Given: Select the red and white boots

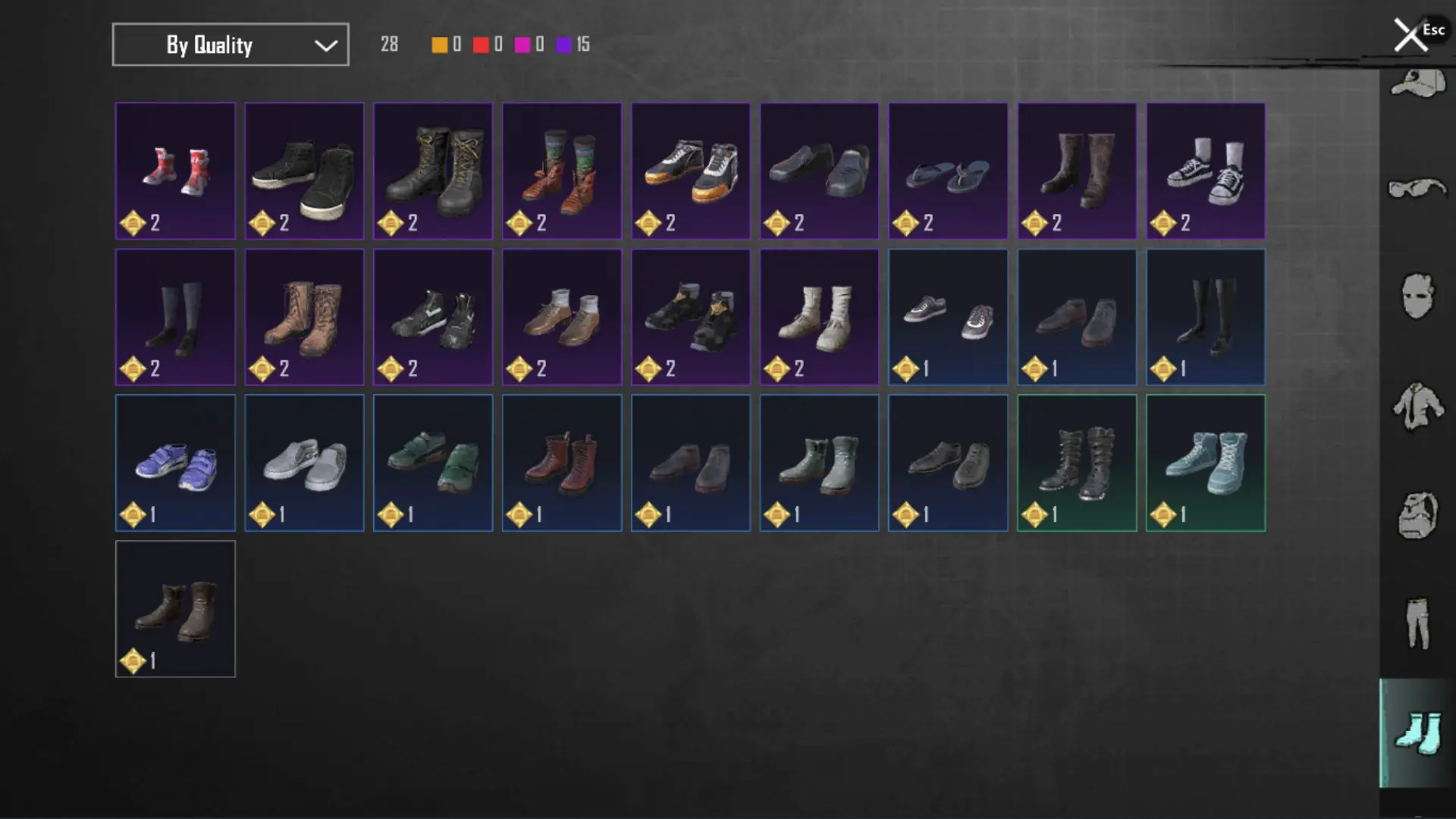Looking at the screenshot, I should click(175, 171).
